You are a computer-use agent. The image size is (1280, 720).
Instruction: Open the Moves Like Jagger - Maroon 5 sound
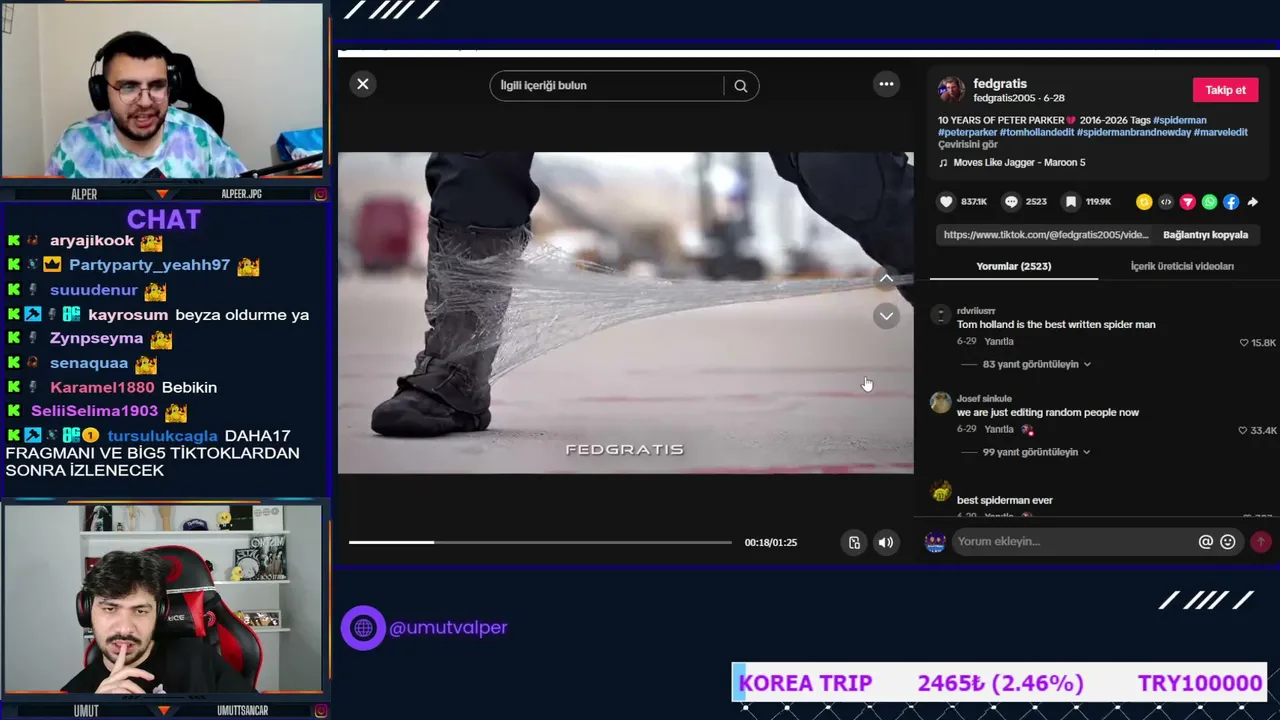tap(1019, 163)
